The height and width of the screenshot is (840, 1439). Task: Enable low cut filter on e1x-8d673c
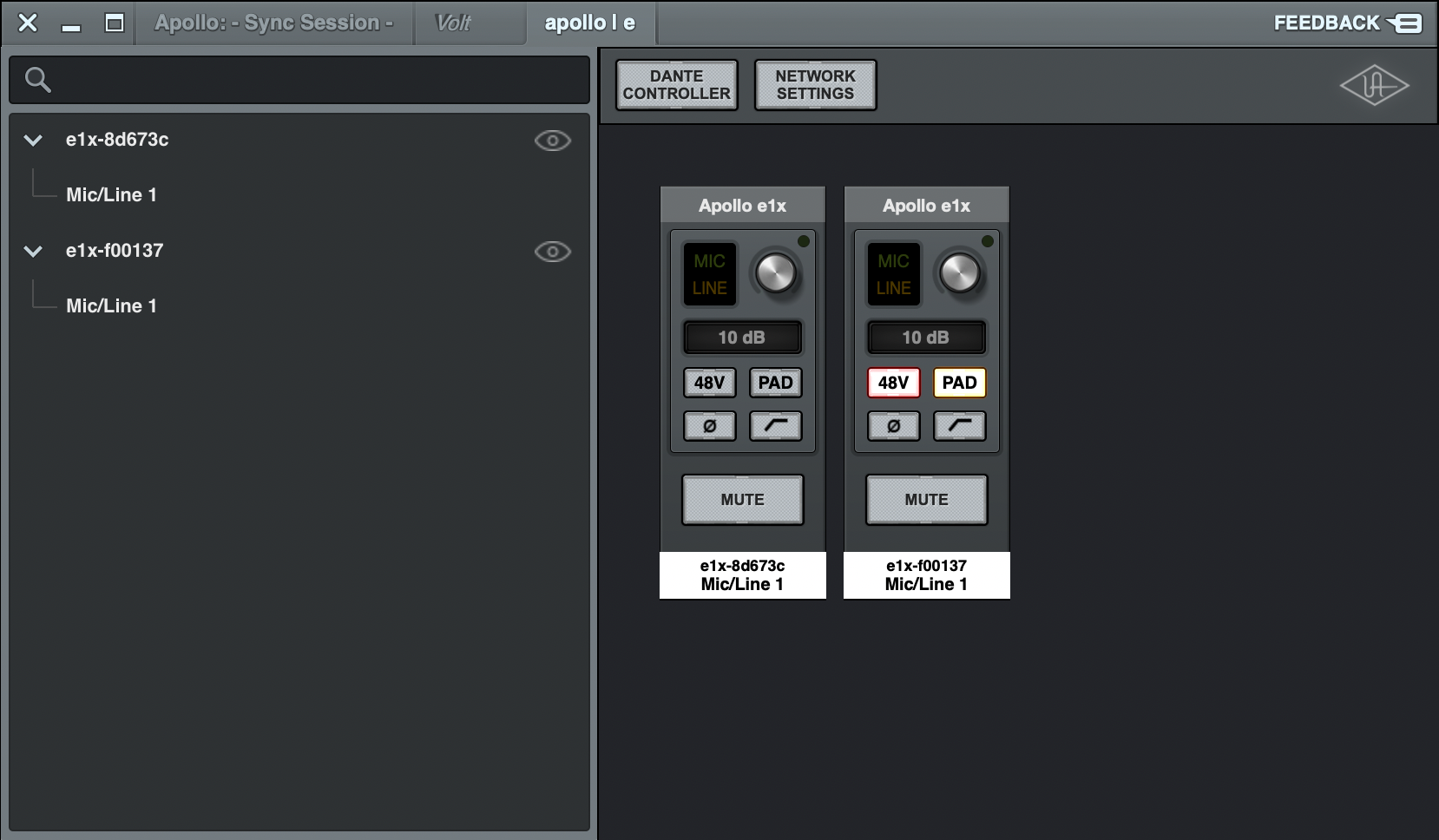pos(775,426)
